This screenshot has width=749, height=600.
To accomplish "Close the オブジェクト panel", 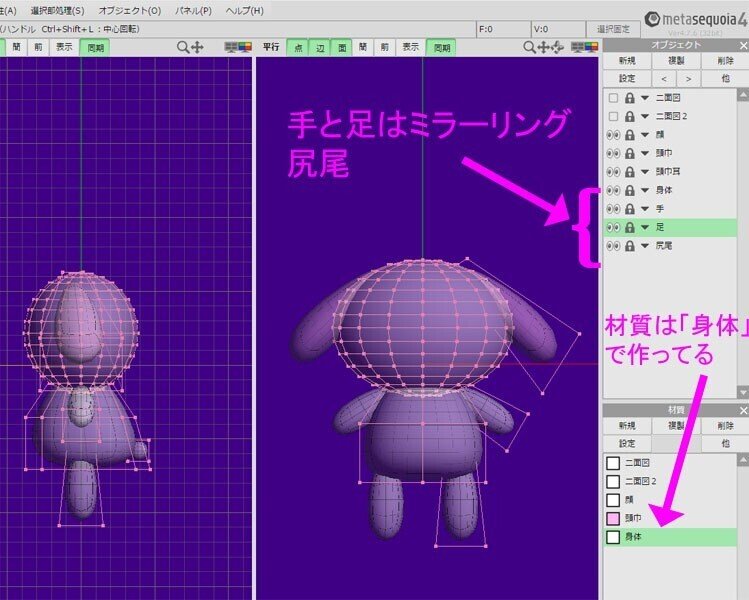I will click(x=743, y=45).
